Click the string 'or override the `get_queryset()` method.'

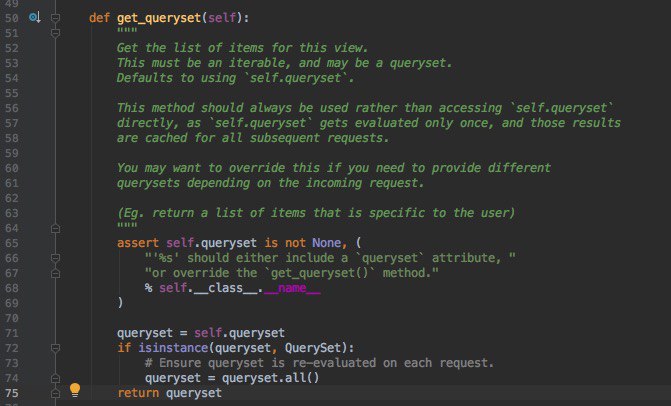[x=292, y=273]
